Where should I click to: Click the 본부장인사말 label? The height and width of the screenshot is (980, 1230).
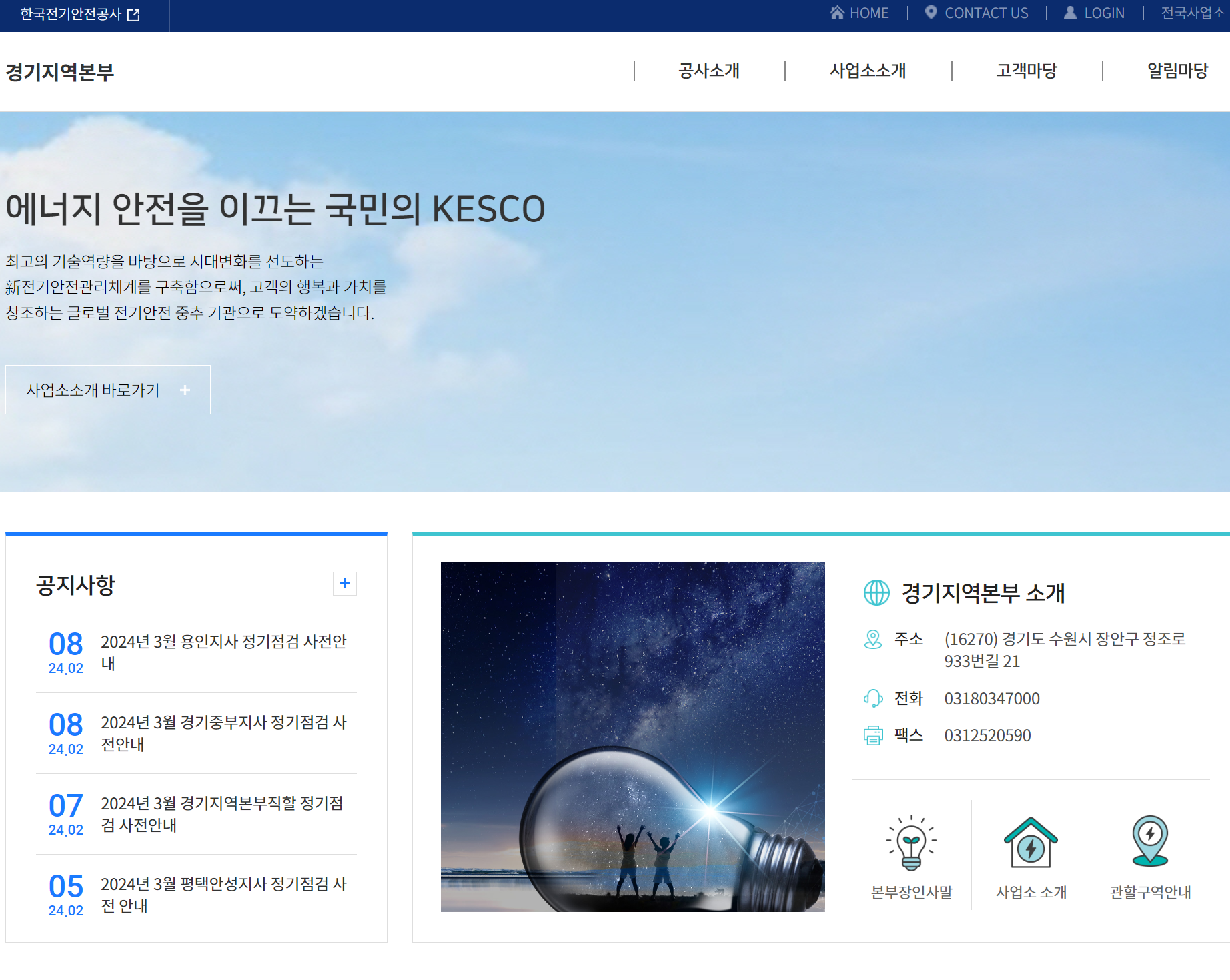[x=911, y=892]
